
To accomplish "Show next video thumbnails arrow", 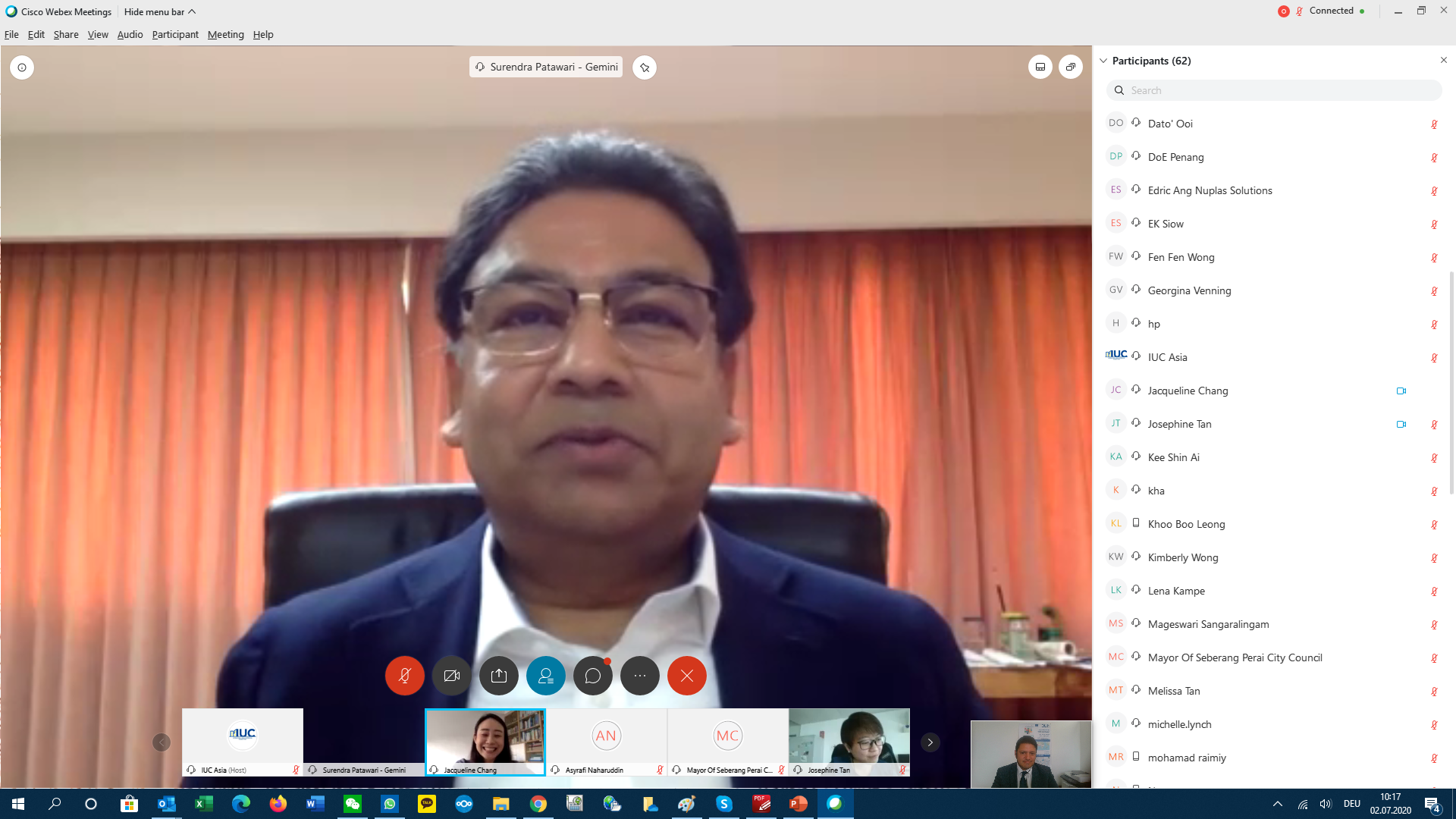I will [930, 742].
